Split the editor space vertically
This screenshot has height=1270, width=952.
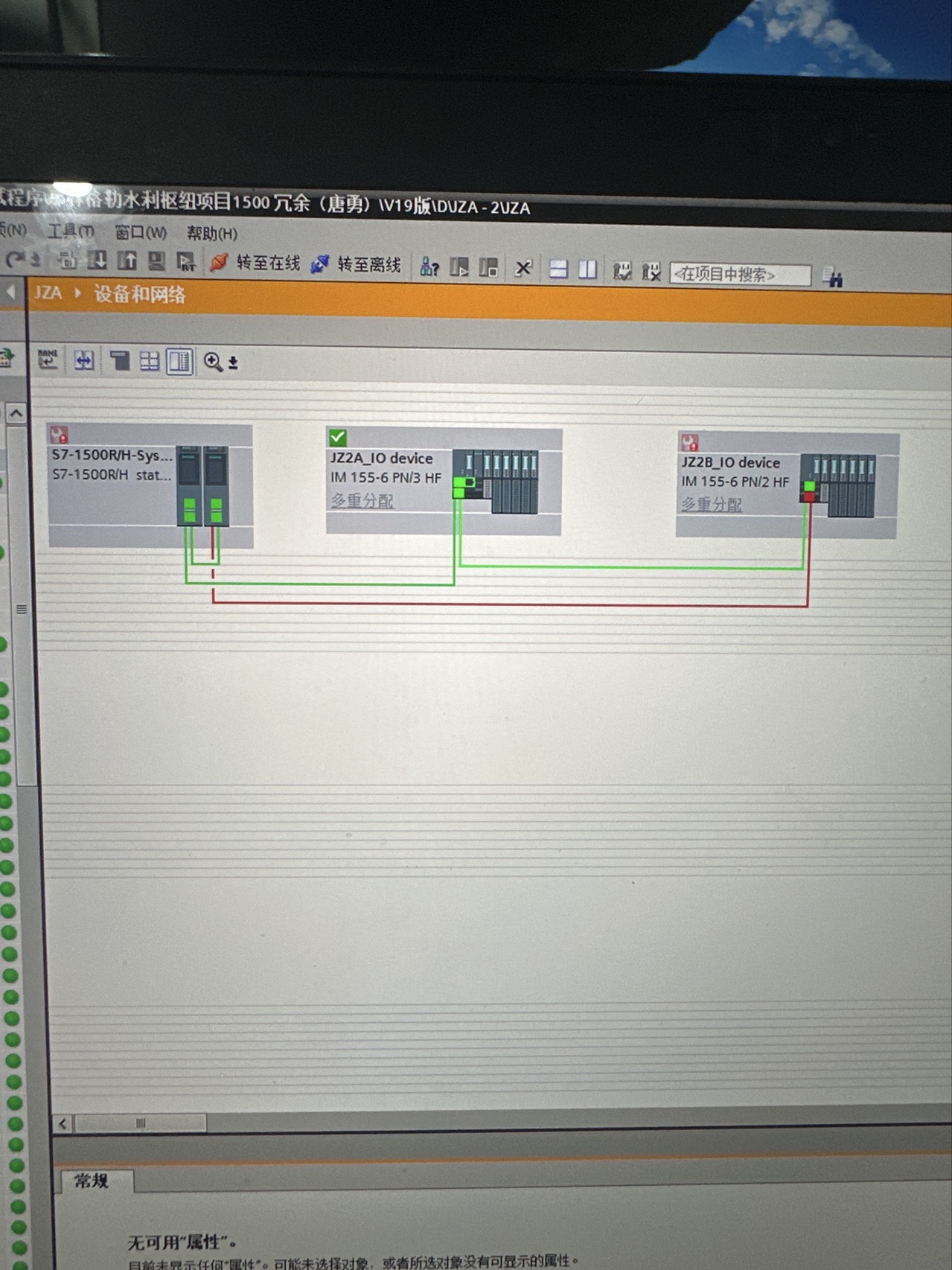[587, 269]
